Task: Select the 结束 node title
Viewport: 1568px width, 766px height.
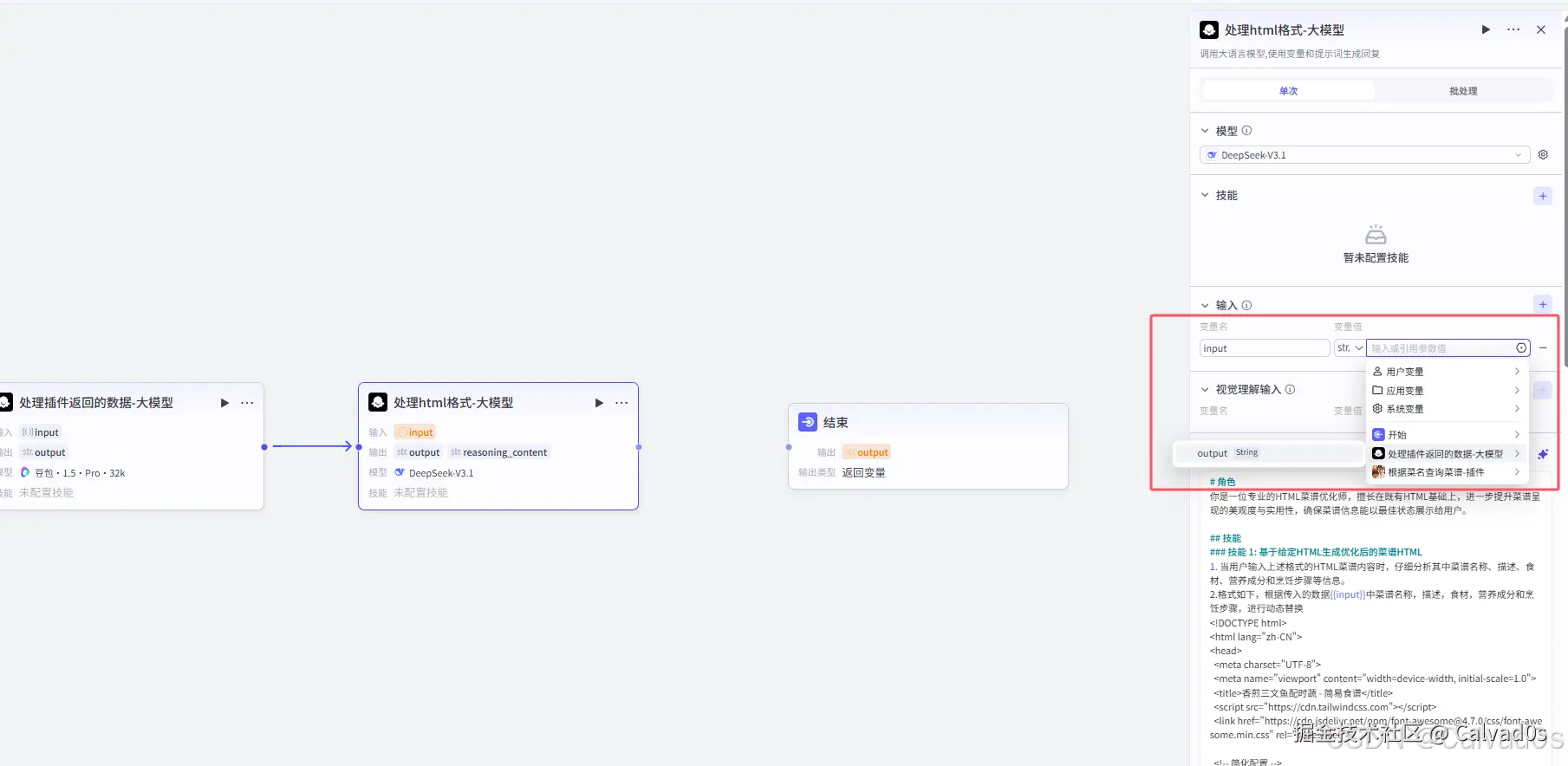Action: click(x=836, y=423)
